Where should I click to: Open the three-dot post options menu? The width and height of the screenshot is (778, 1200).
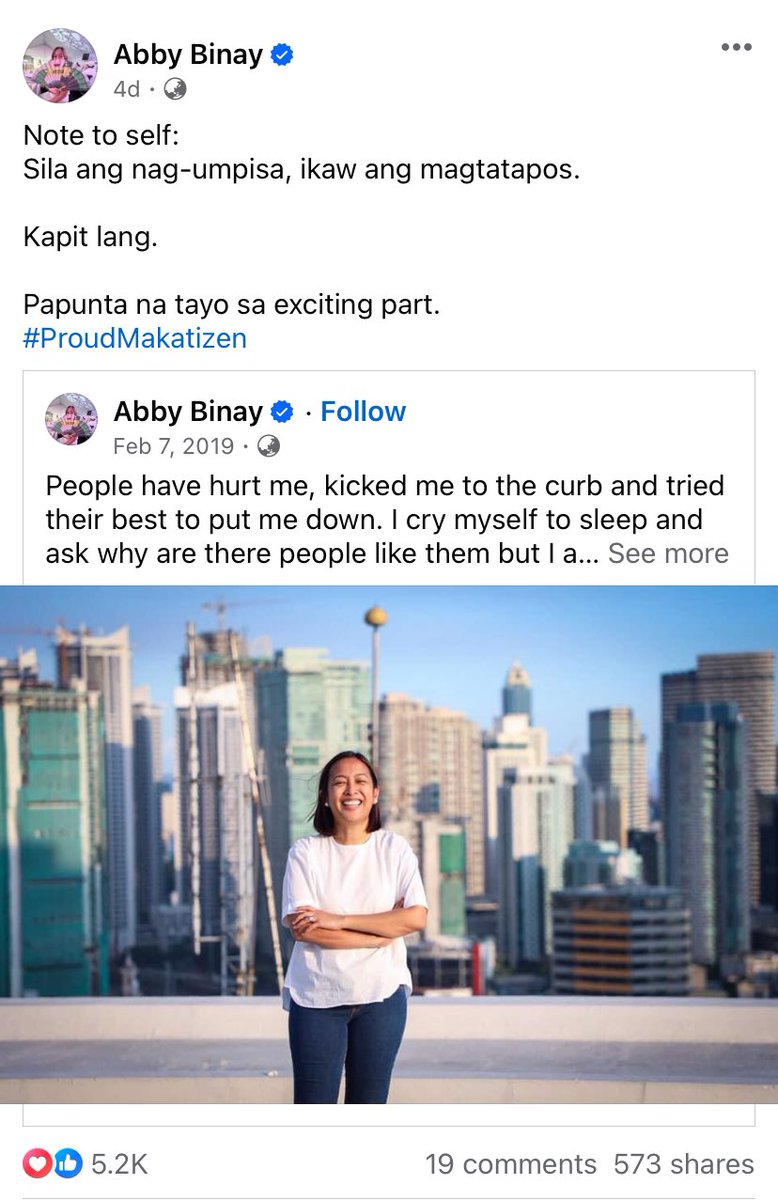coord(736,48)
